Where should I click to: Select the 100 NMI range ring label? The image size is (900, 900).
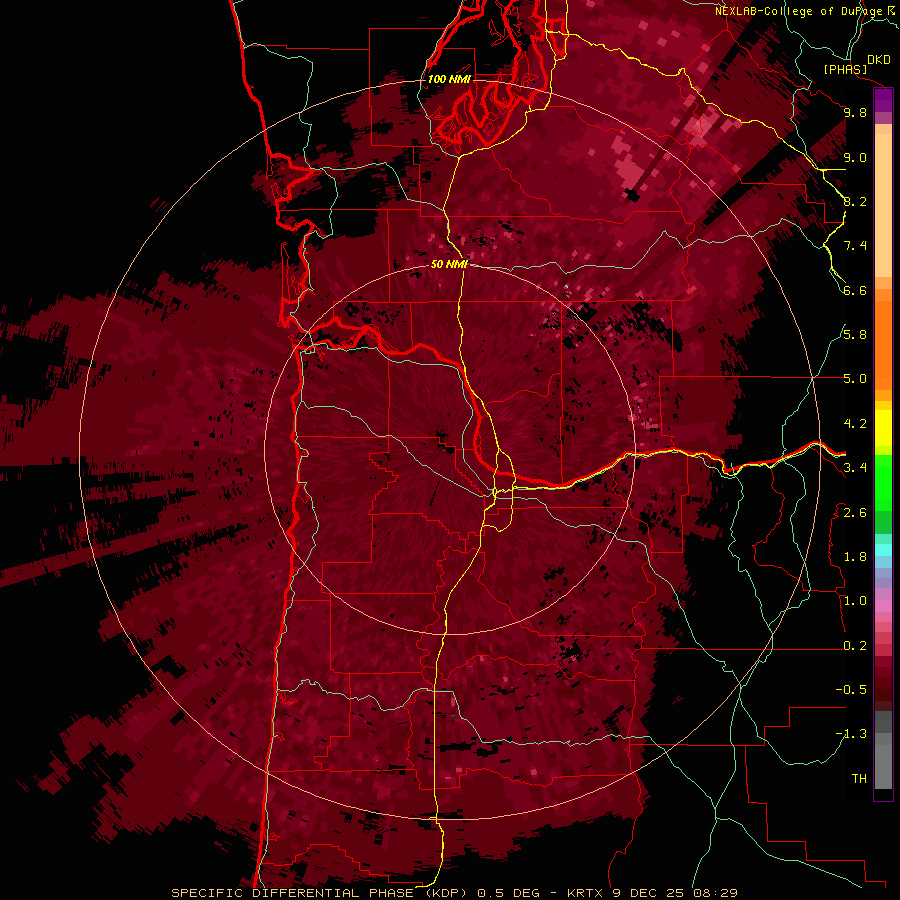449,79
